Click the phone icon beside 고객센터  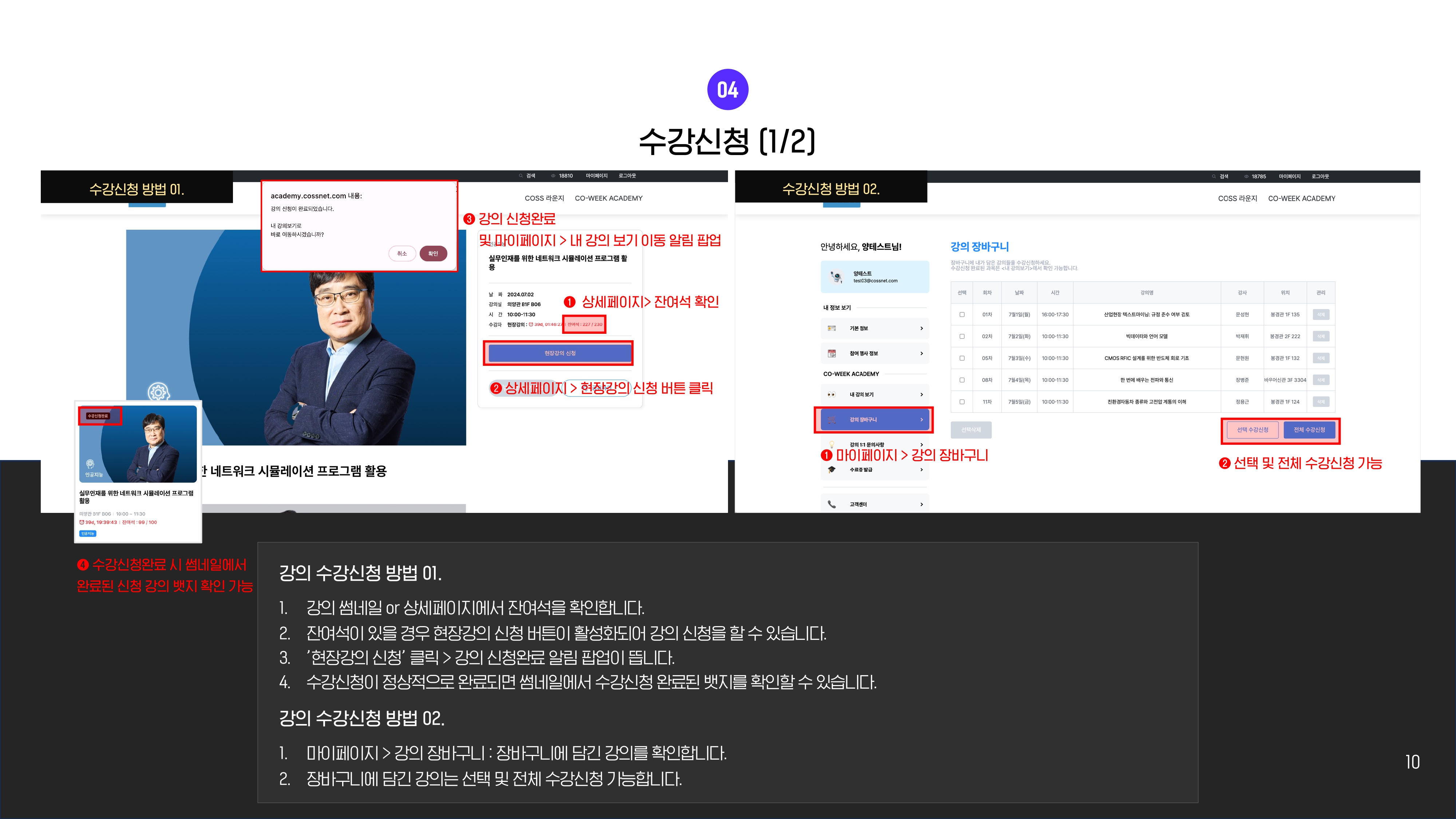click(831, 504)
